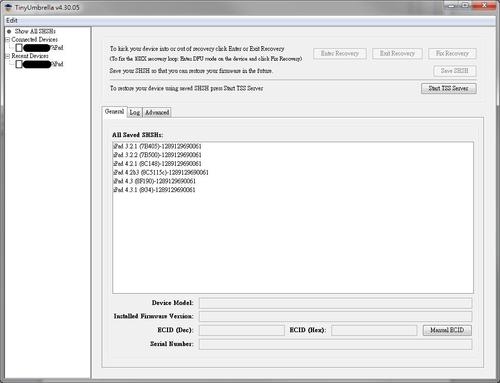
Task: Click the Installed Firmware Version field
Action: click(335, 316)
